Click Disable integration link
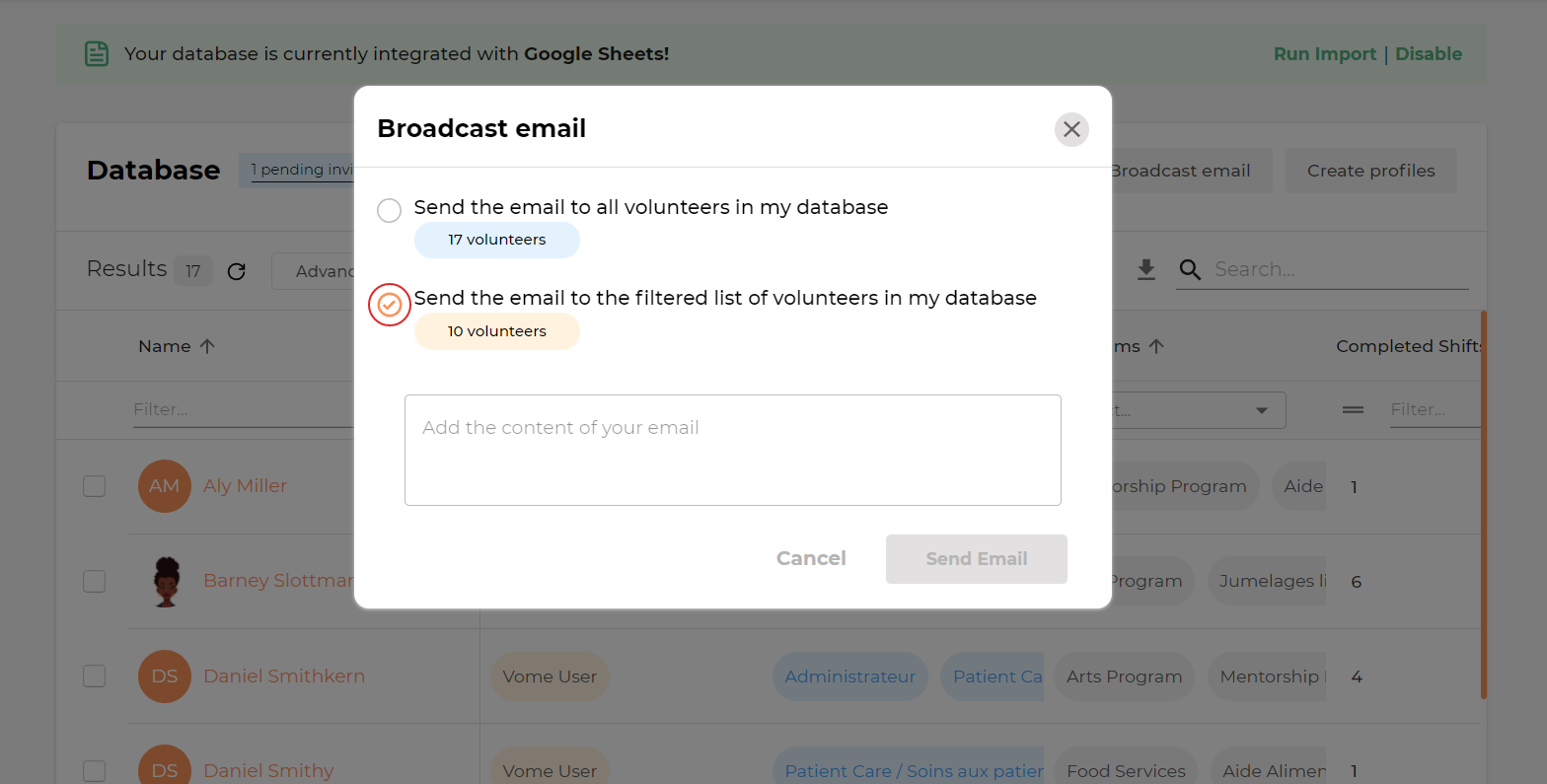This screenshot has height=784, width=1547. (1429, 54)
